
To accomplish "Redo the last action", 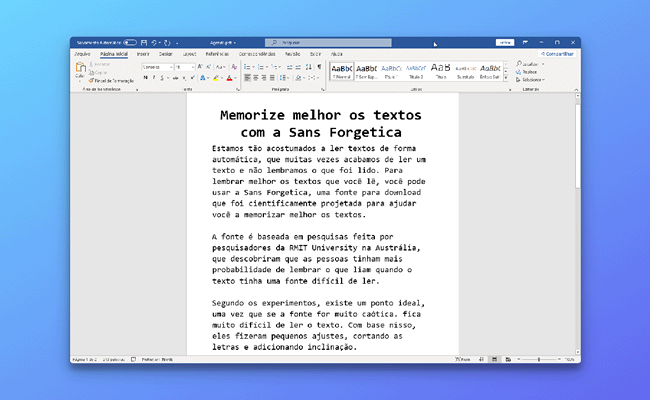I will tap(167, 43).
